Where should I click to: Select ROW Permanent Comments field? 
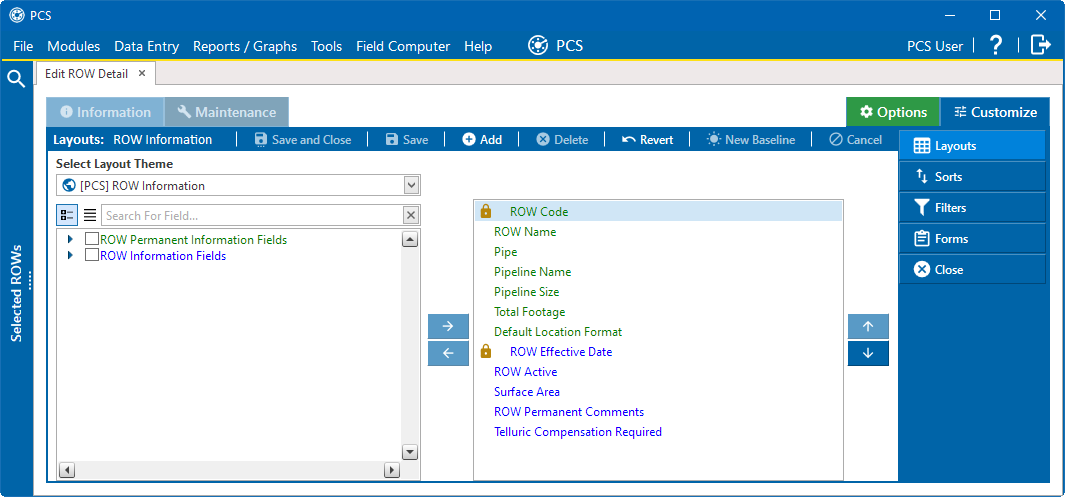[569, 411]
